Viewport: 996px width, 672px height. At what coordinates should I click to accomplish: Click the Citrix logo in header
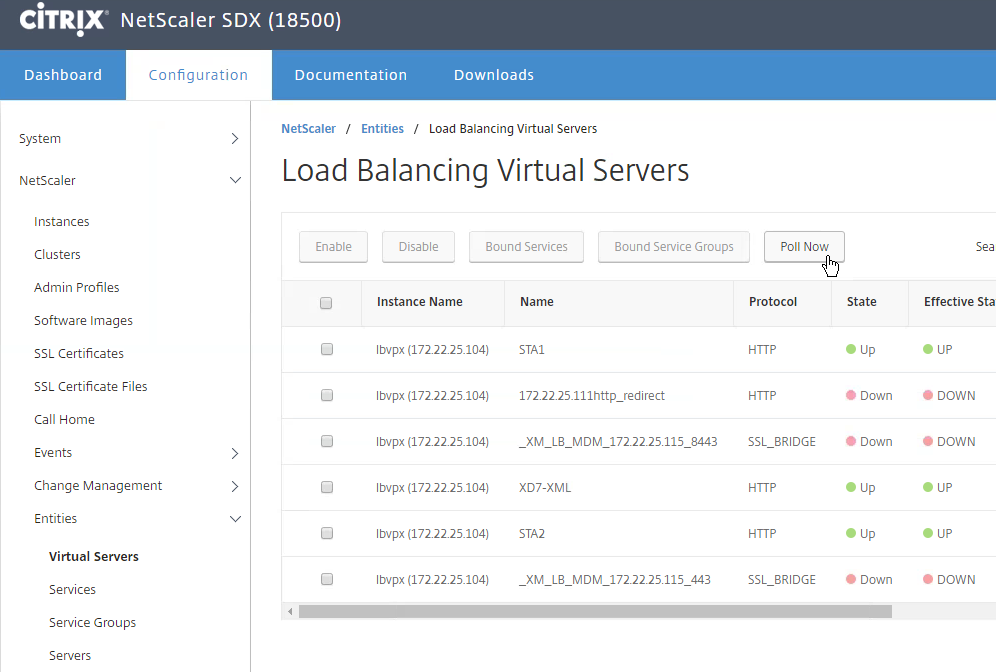point(63,20)
